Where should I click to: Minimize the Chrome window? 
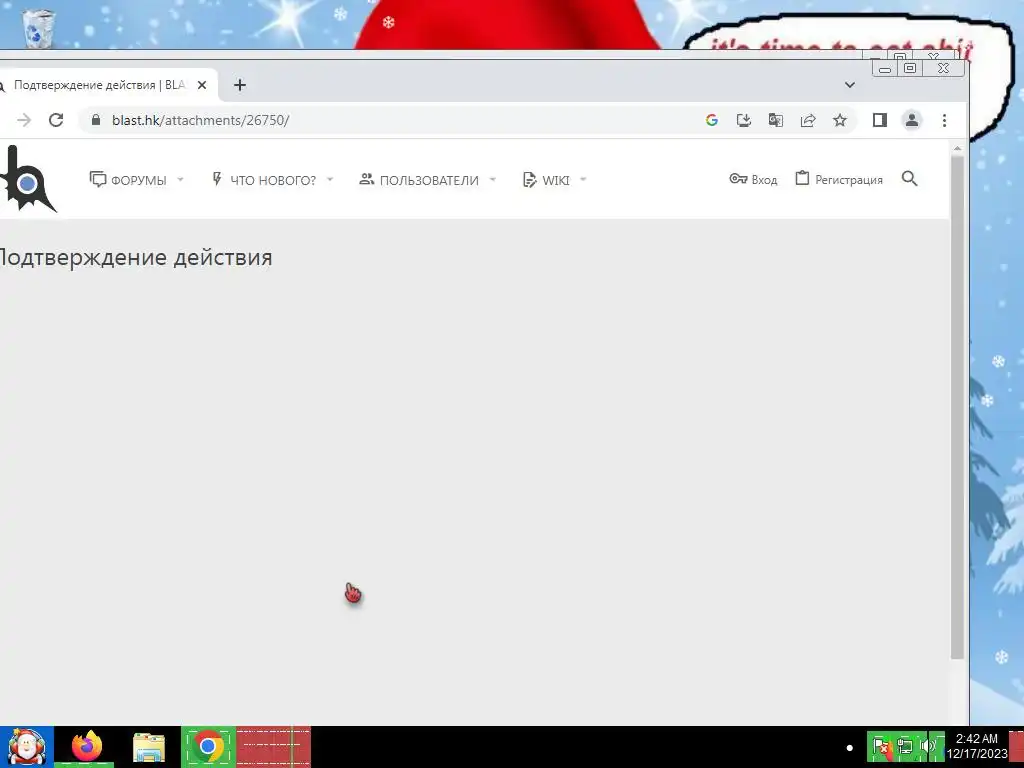coord(885,69)
